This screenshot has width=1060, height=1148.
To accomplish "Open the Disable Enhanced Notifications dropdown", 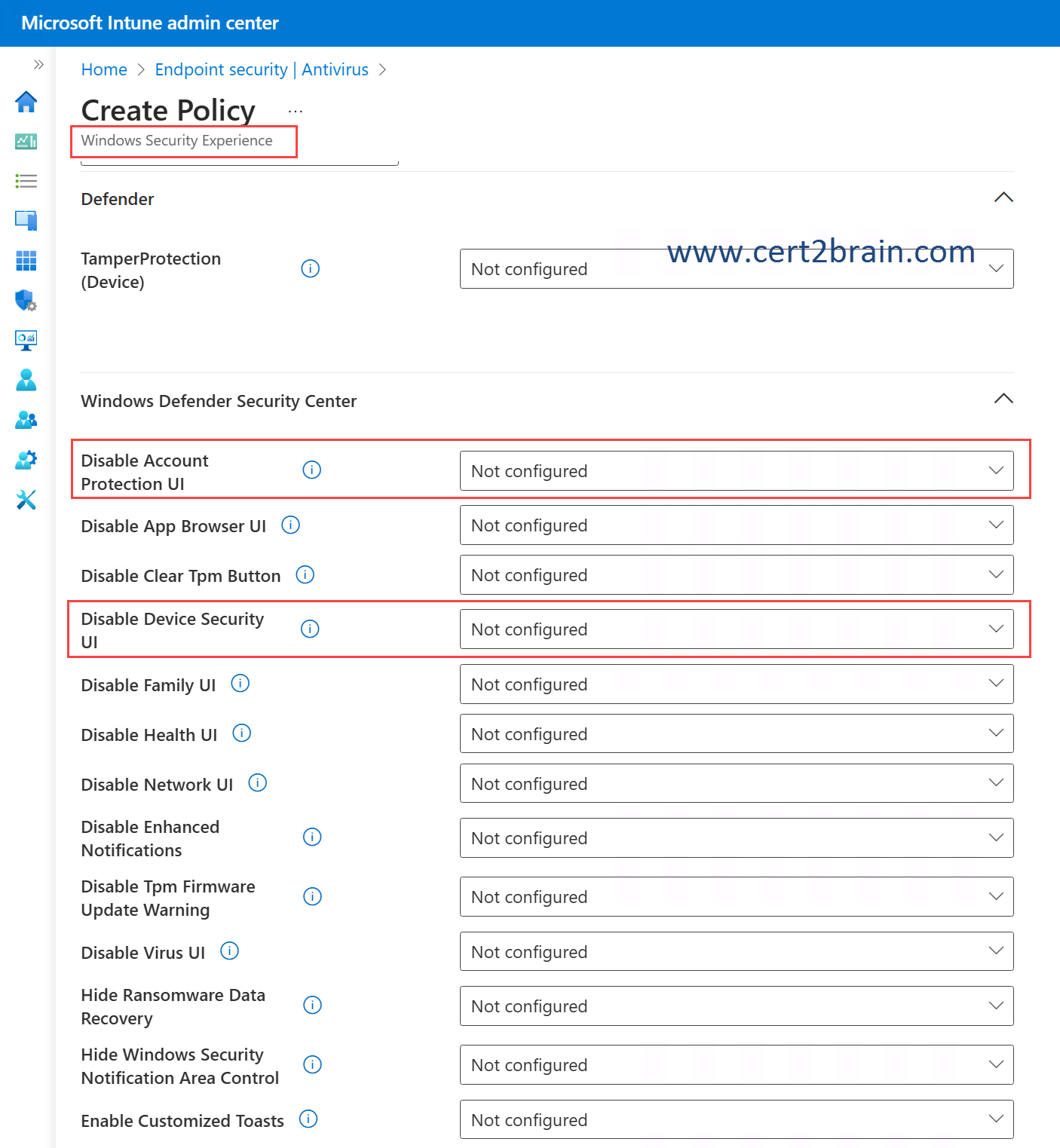I will 737,838.
